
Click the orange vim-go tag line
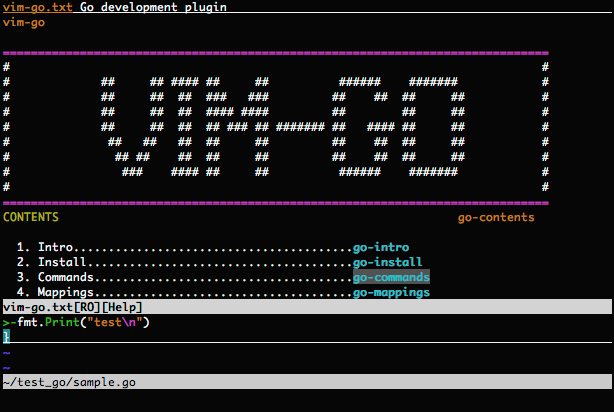(24, 22)
